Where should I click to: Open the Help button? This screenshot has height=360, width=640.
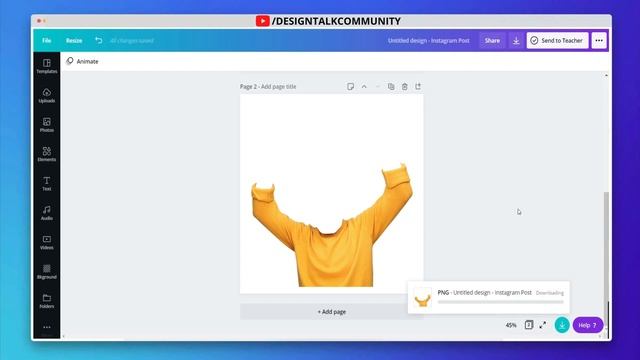pos(588,325)
